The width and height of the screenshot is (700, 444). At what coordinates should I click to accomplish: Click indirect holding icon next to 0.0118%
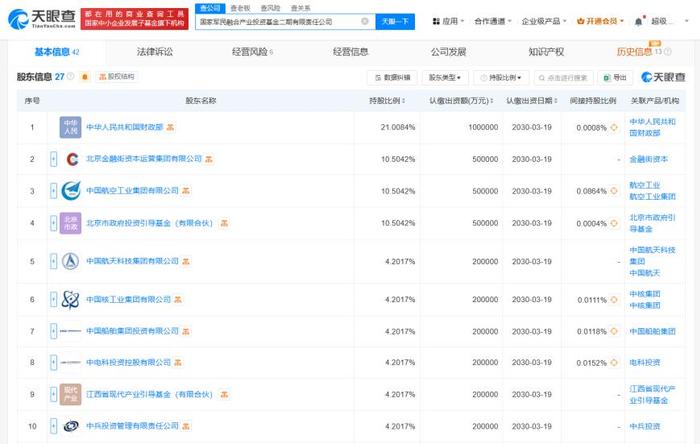click(614, 332)
